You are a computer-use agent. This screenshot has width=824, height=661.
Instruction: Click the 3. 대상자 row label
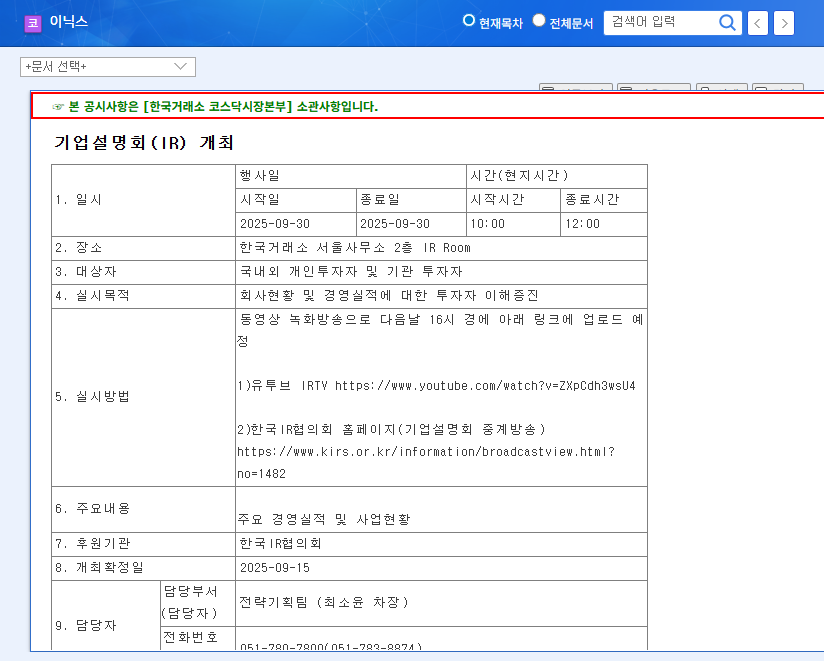pyautogui.click(x=86, y=272)
